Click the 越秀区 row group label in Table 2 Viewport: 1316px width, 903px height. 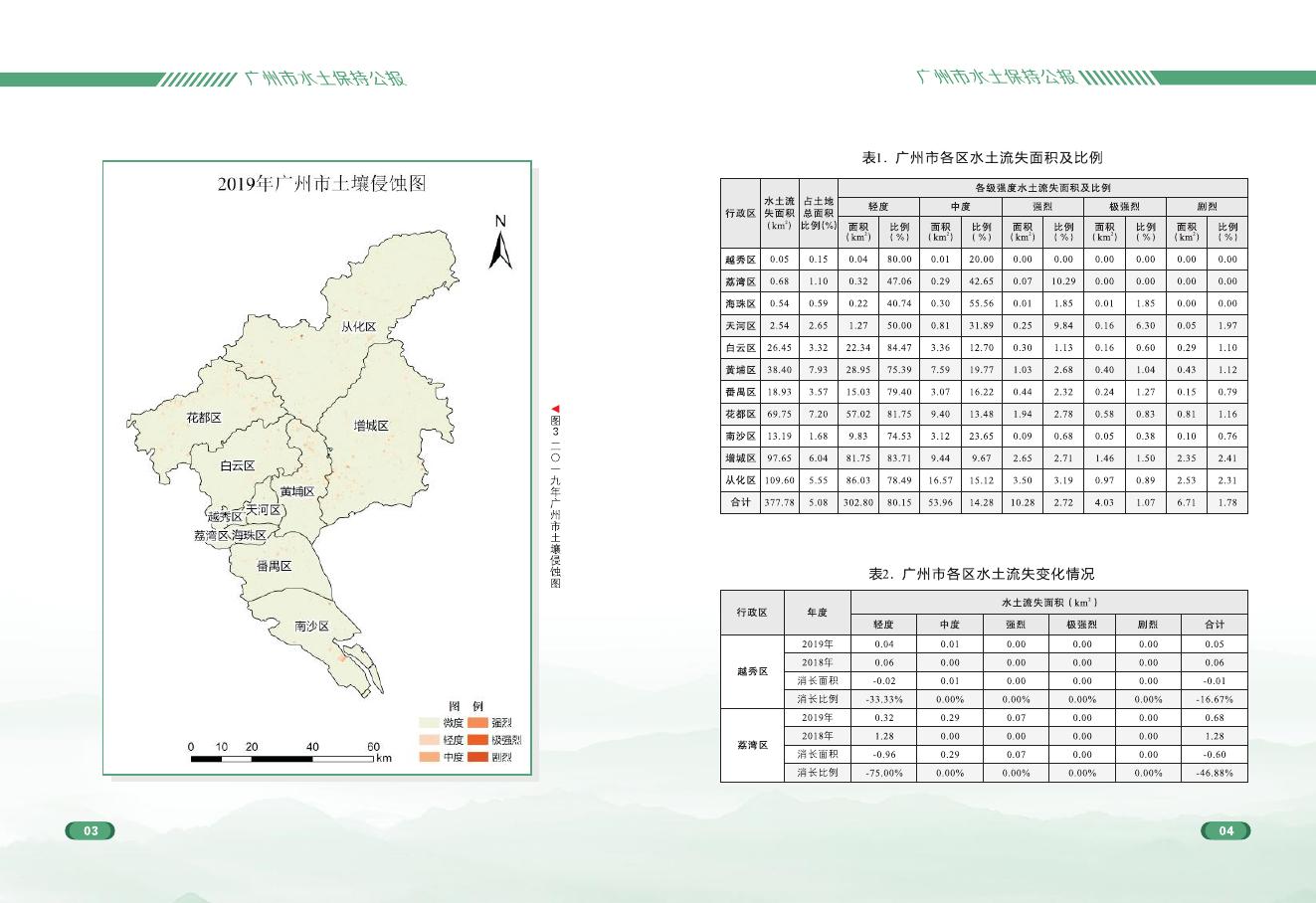(x=752, y=671)
